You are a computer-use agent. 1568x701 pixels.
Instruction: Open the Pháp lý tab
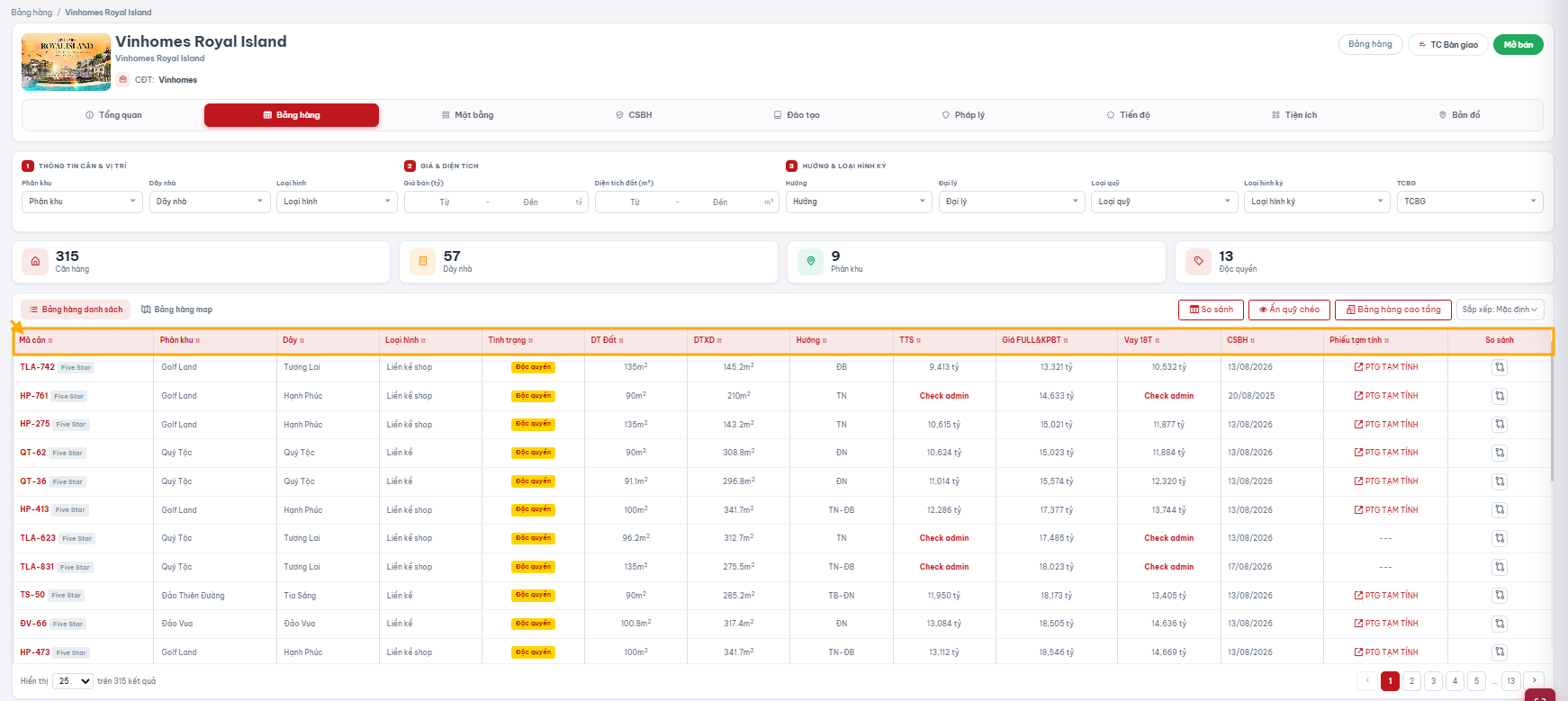coord(963,115)
